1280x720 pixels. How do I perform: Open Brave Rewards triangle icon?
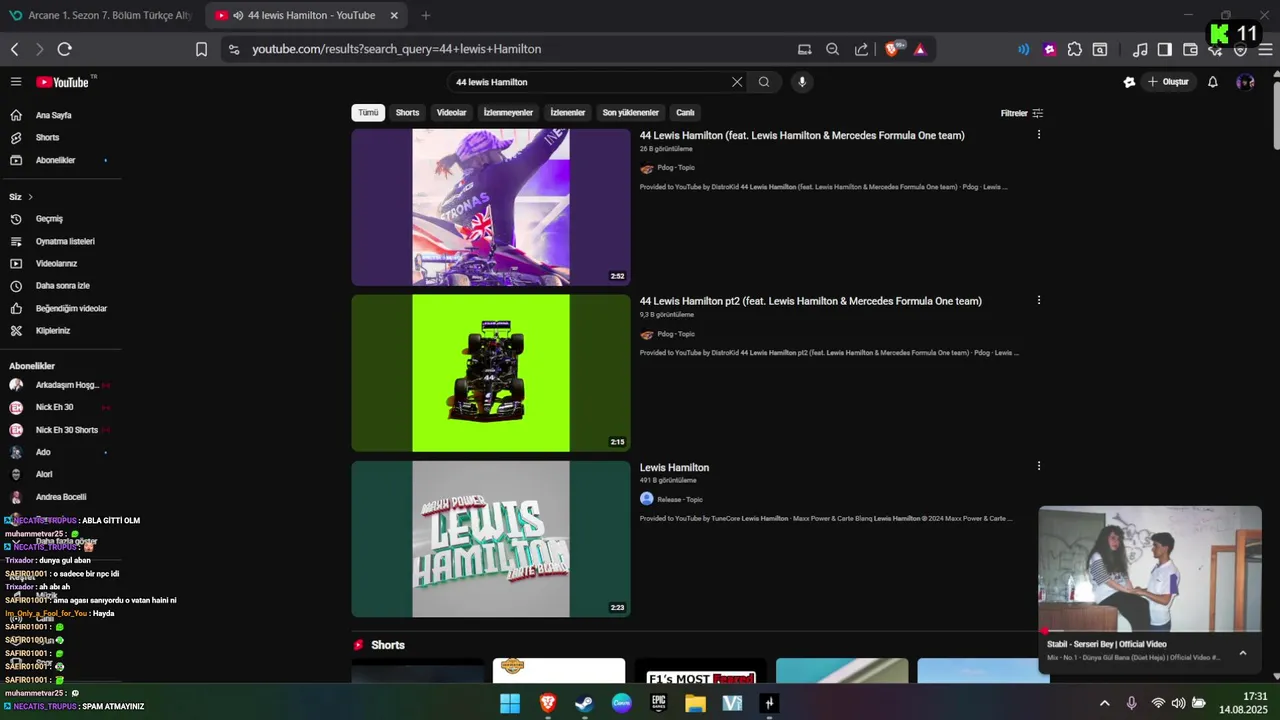click(x=920, y=49)
